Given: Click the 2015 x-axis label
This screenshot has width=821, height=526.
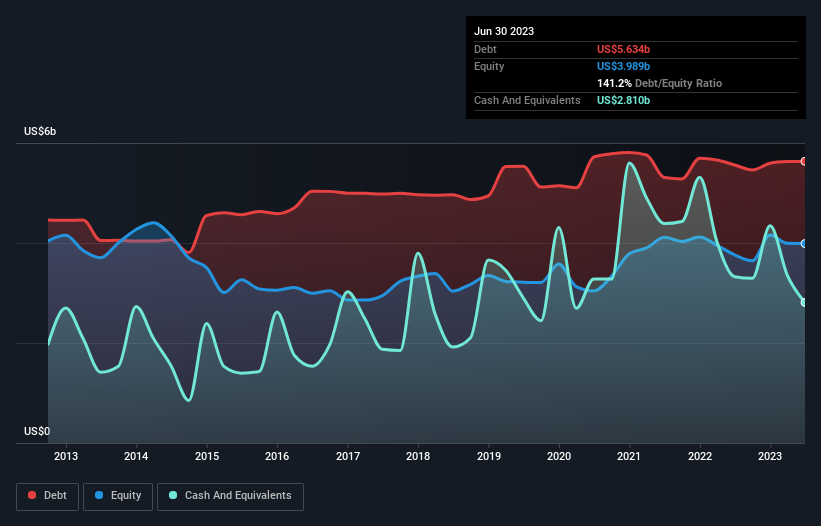Looking at the screenshot, I should 207,456.
